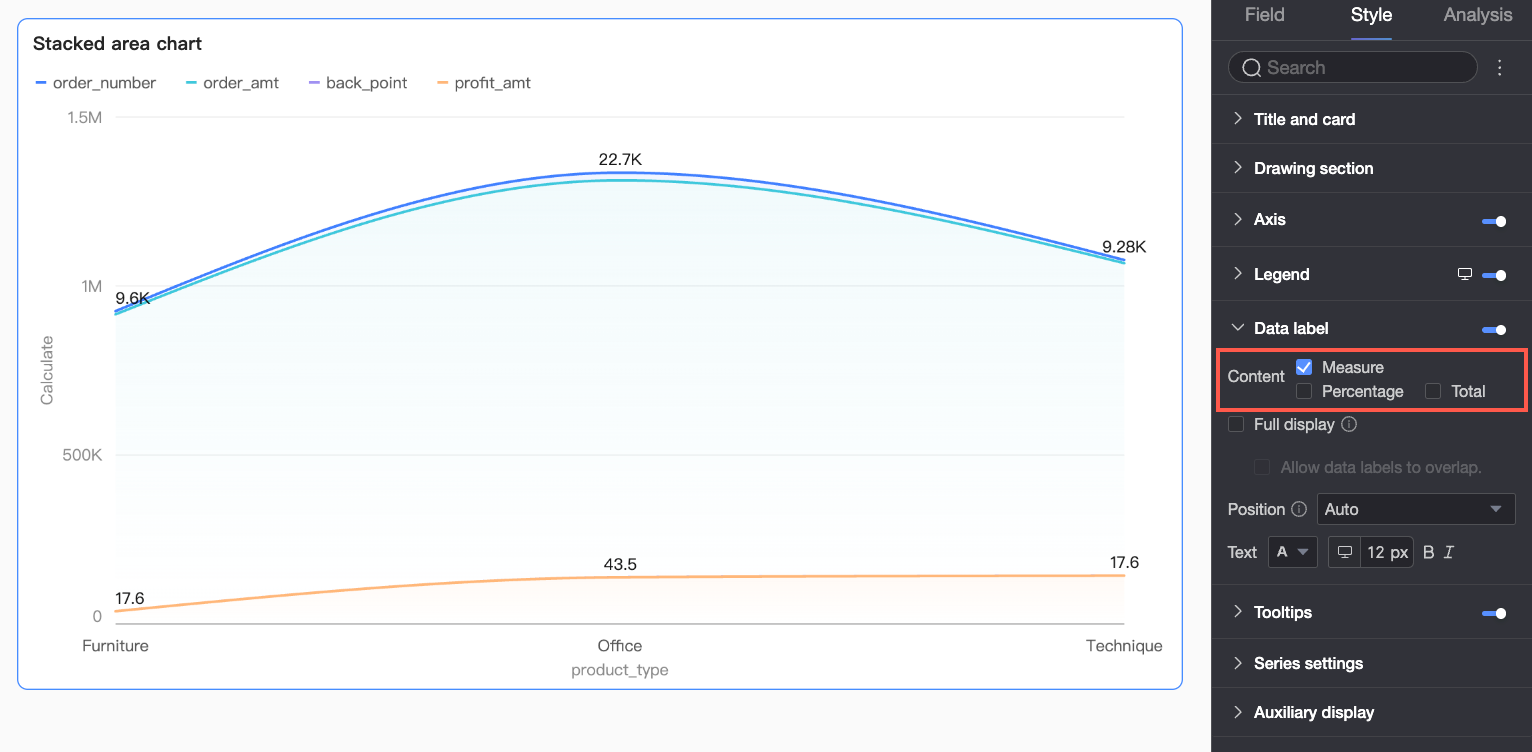Toggle bold text formatting
1532x752 pixels.
1428,552
